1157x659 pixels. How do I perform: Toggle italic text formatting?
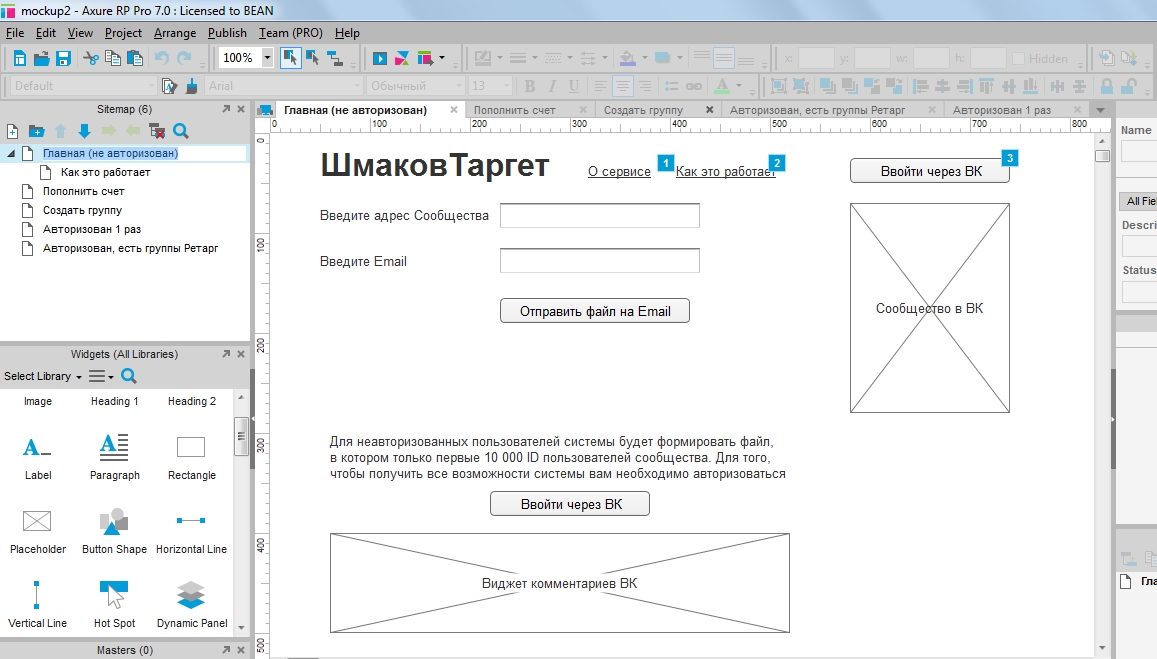(x=551, y=86)
